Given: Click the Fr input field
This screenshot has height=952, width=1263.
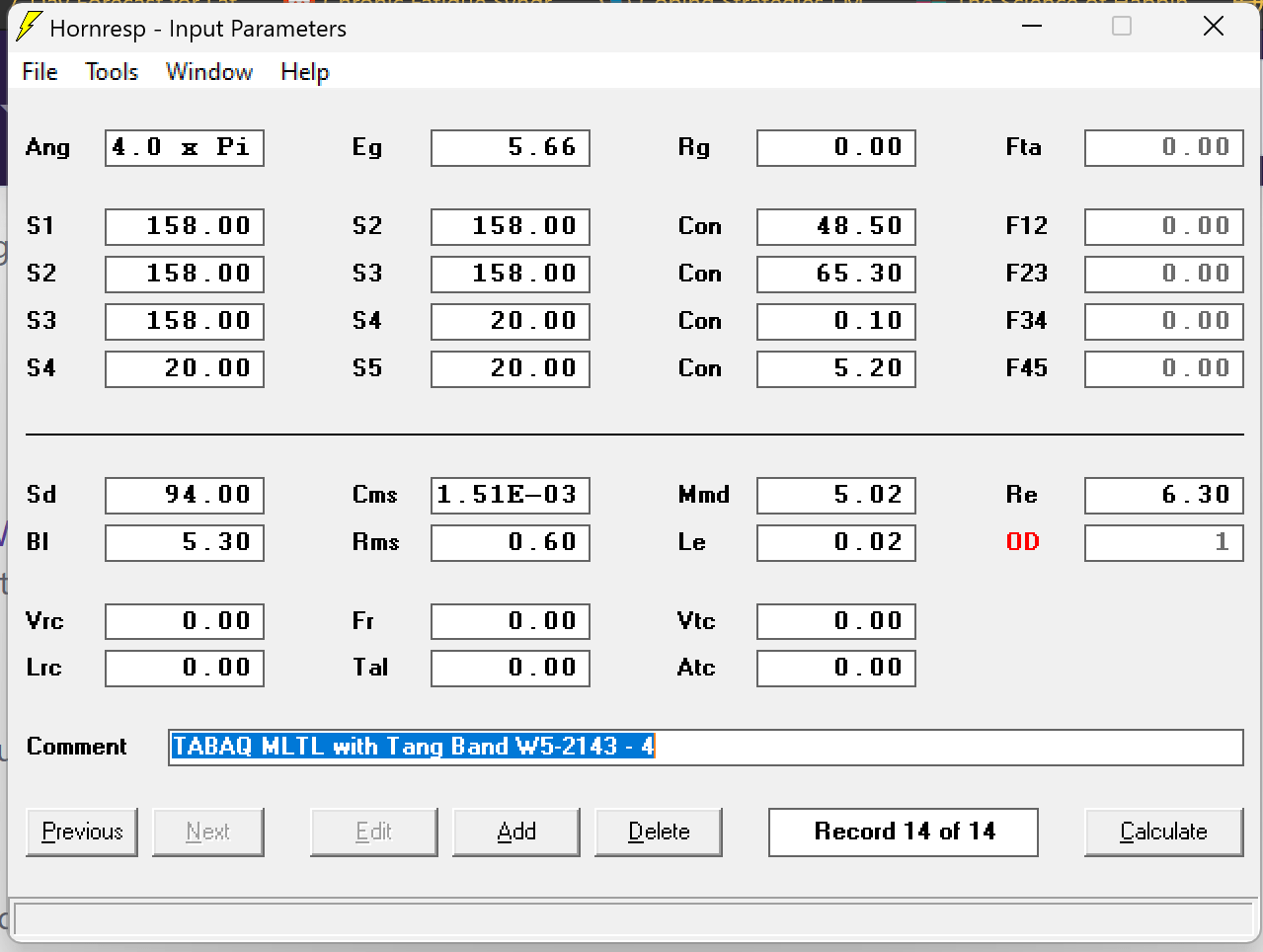Looking at the screenshot, I should [x=511, y=621].
